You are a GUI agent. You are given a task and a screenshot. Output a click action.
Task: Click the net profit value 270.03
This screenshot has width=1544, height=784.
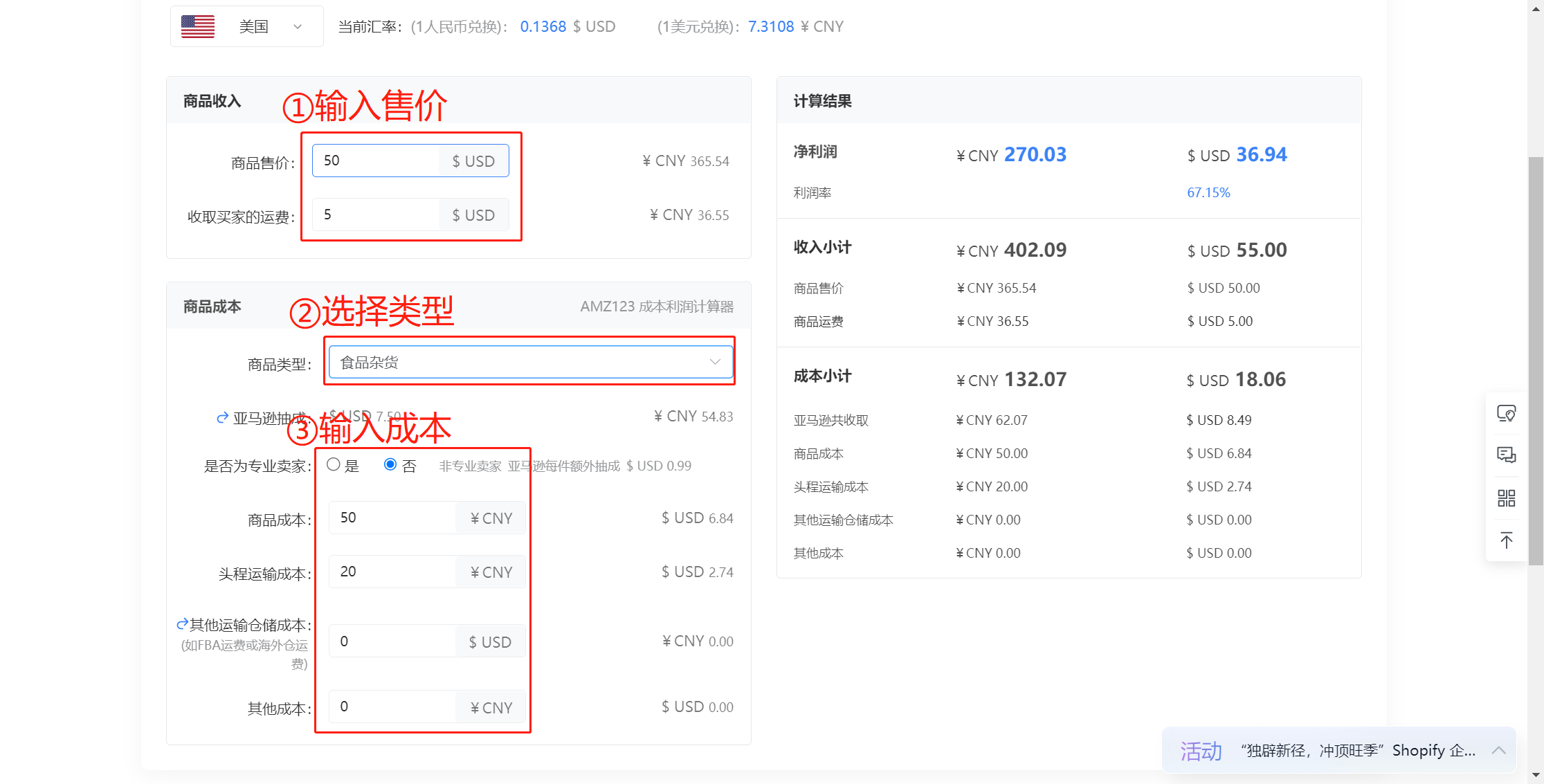point(1035,154)
